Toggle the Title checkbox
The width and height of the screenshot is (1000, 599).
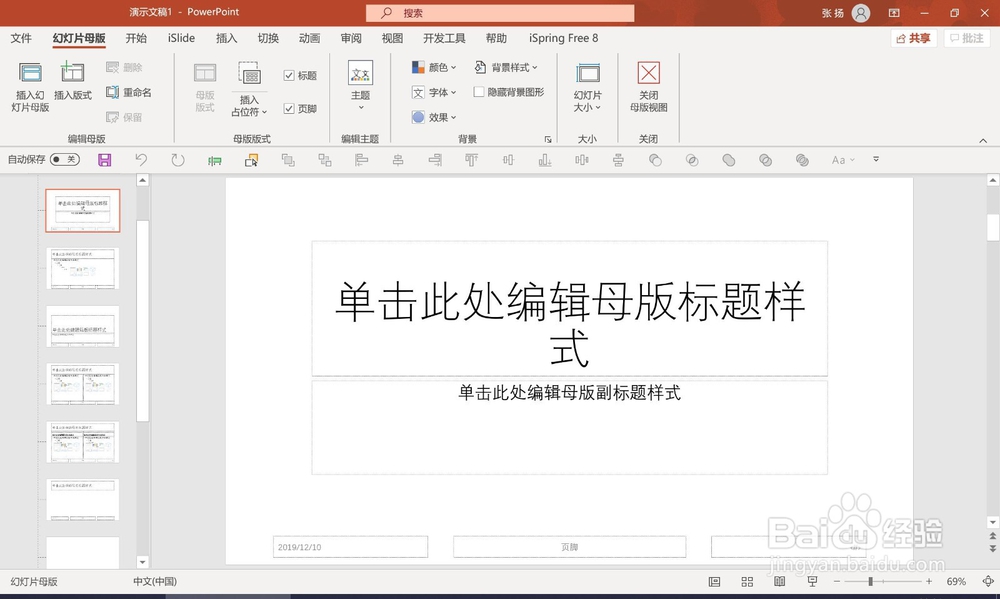click(289, 75)
